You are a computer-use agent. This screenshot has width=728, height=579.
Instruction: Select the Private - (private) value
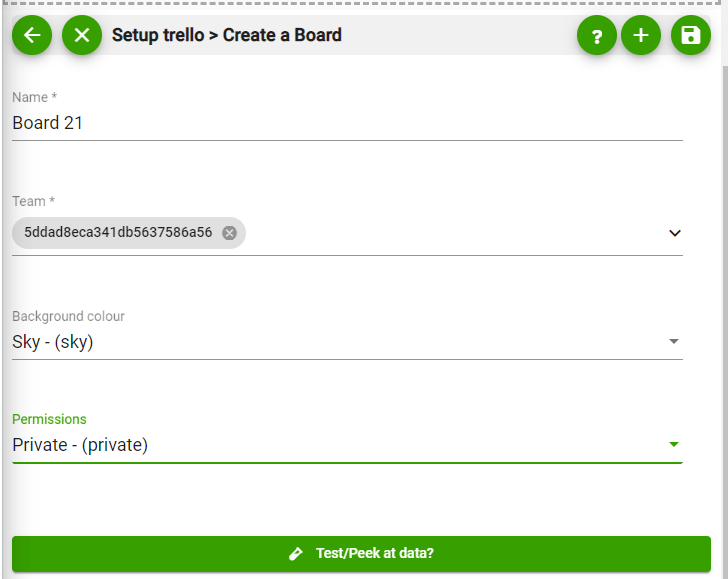pyautogui.click(x=80, y=445)
